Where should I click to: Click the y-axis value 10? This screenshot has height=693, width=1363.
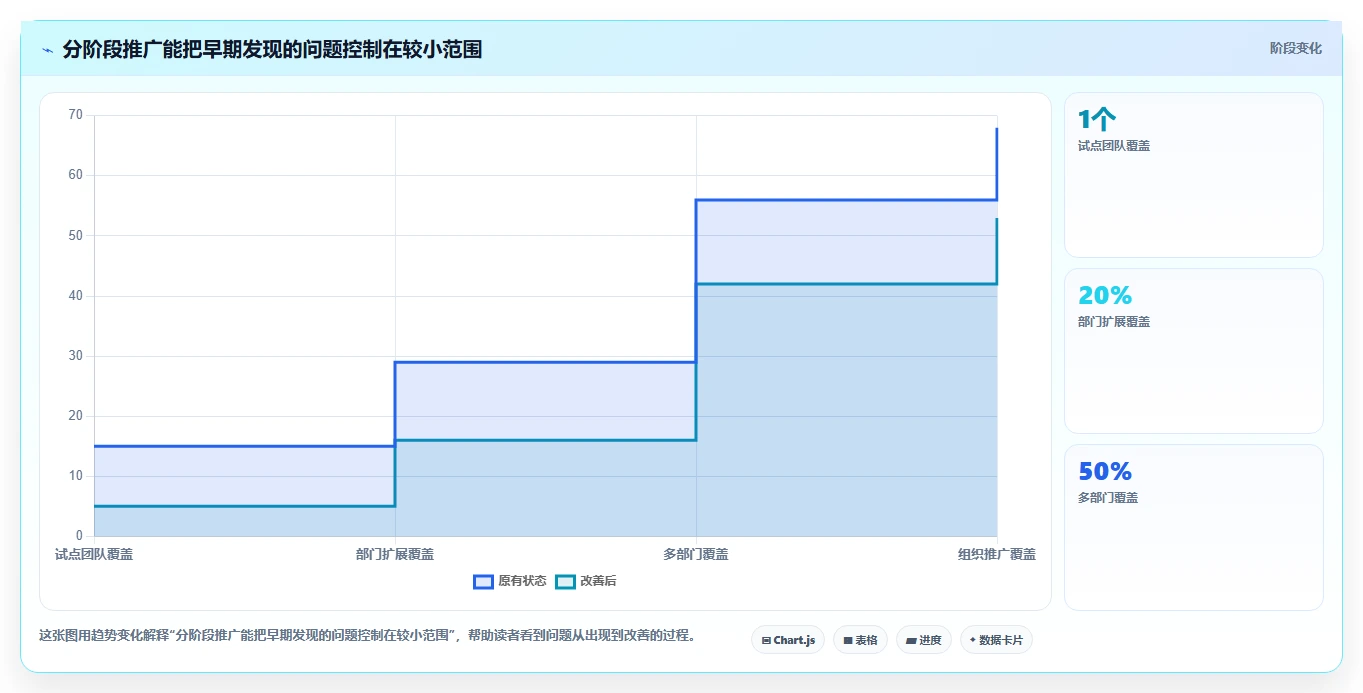point(76,476)
